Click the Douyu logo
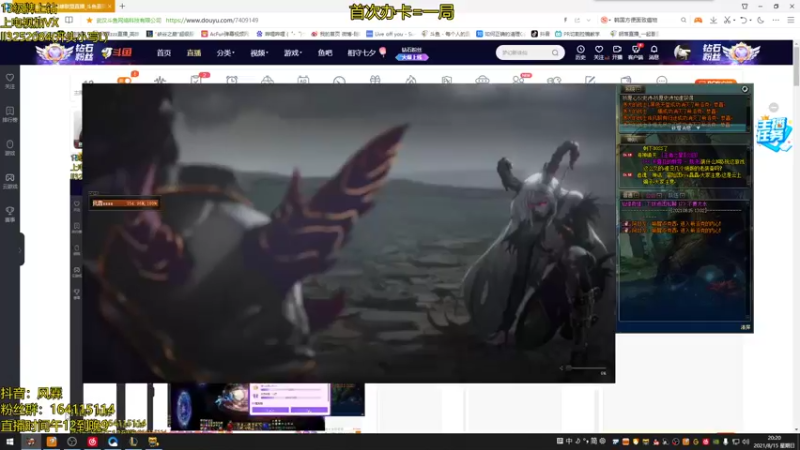 (116, 53)
